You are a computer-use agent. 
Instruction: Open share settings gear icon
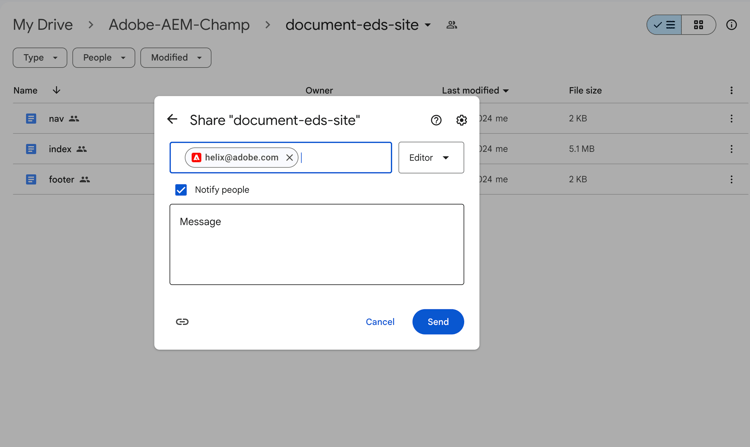click(x=461, y=120)
